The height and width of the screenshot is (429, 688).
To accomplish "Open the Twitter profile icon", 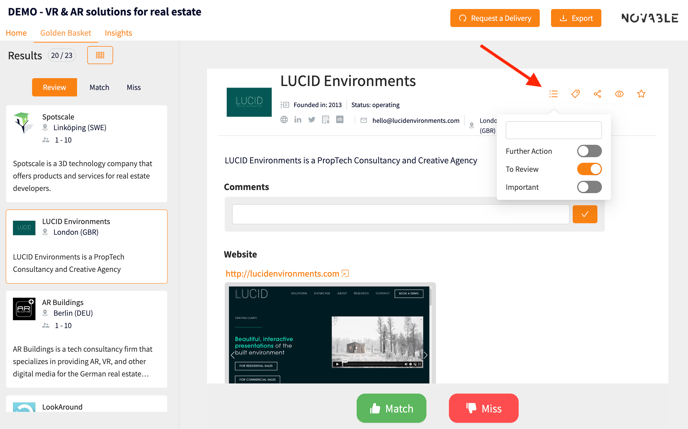I will [312, 120].
